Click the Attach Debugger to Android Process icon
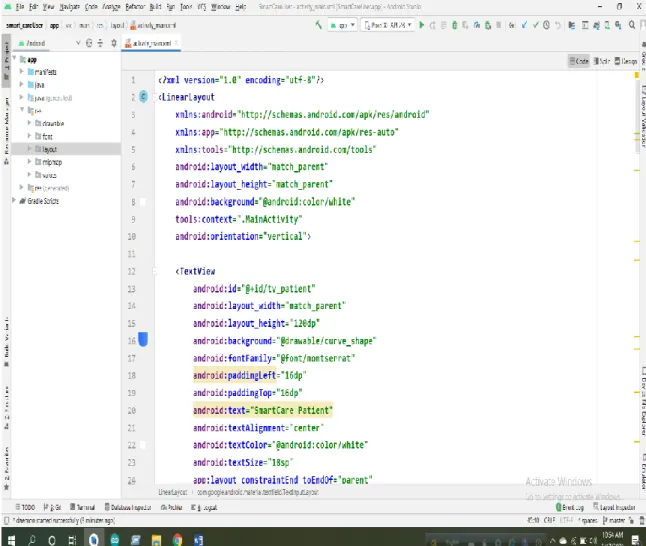Image resolution: width=646 pixels, height=546 pixels. click(488, 25)
